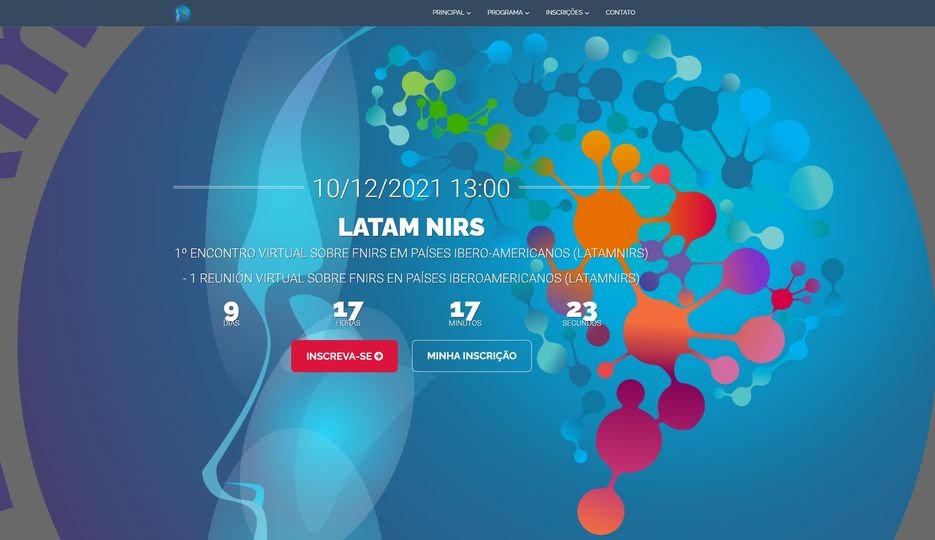Expand the Programa dropdown chevron
935x540 pixels.
(527, 13)
